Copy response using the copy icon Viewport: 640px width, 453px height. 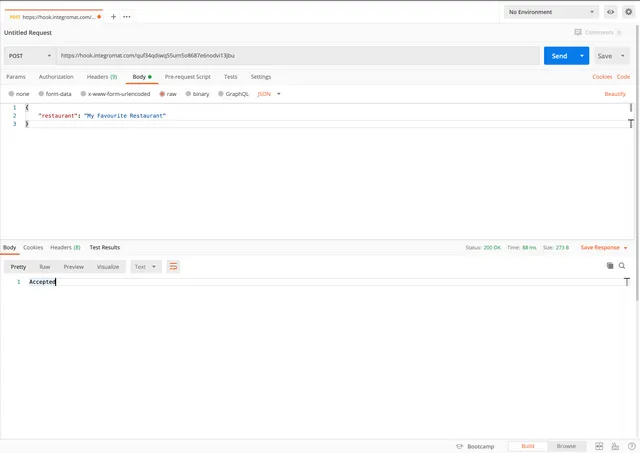[609, 266]
